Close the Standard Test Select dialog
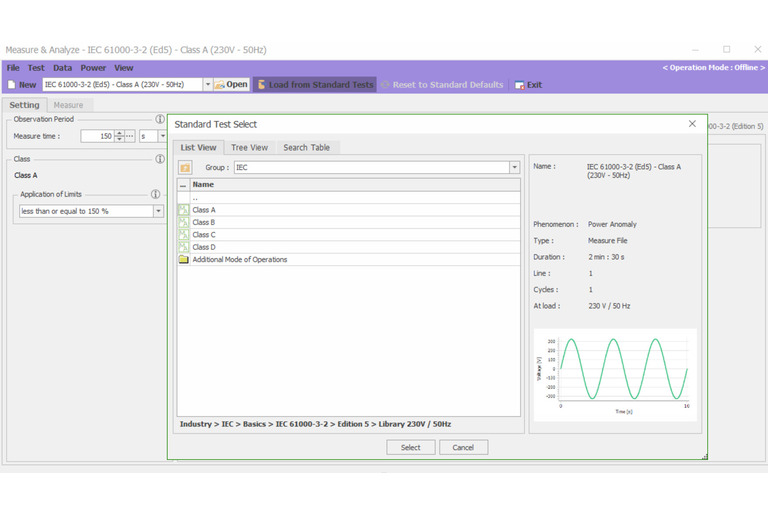 [692, 123]
